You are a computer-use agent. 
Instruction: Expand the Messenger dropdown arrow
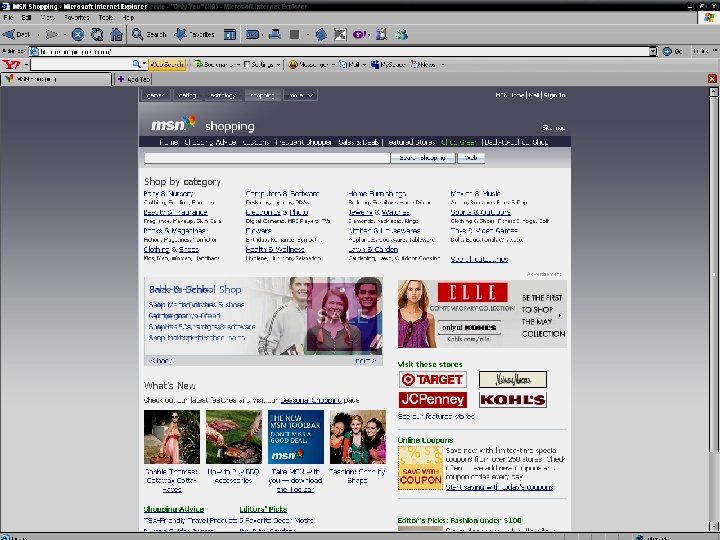(x=333, y=65)
